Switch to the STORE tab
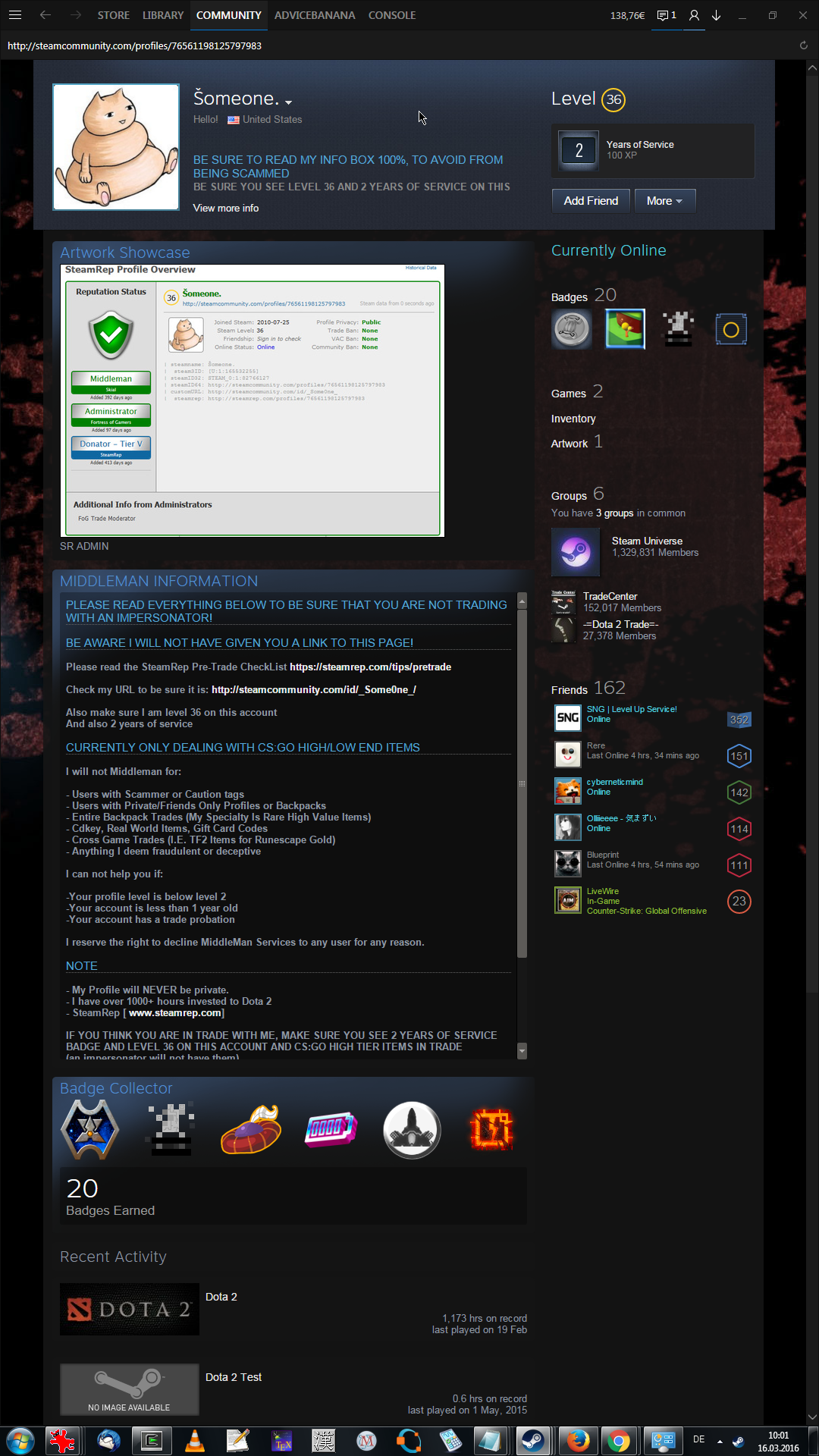This screenshot has width=819, height=1456. (x=114, y=15)
